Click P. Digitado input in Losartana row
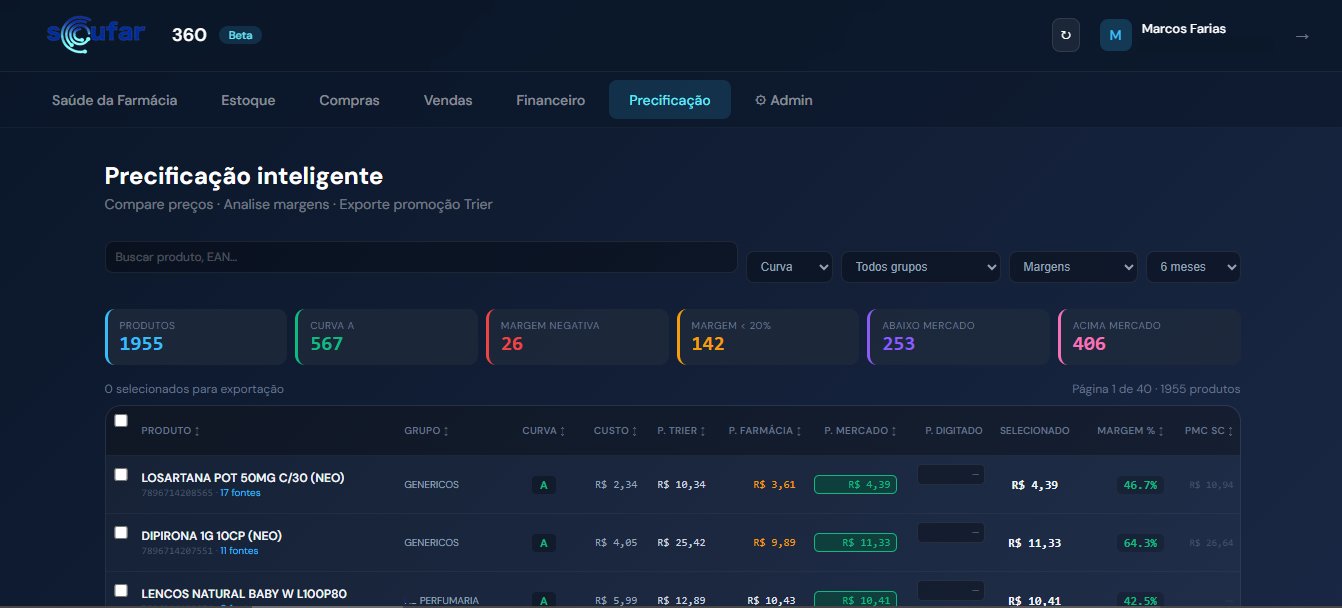The height and width of the screenshot is (608, 1342). 951,475
